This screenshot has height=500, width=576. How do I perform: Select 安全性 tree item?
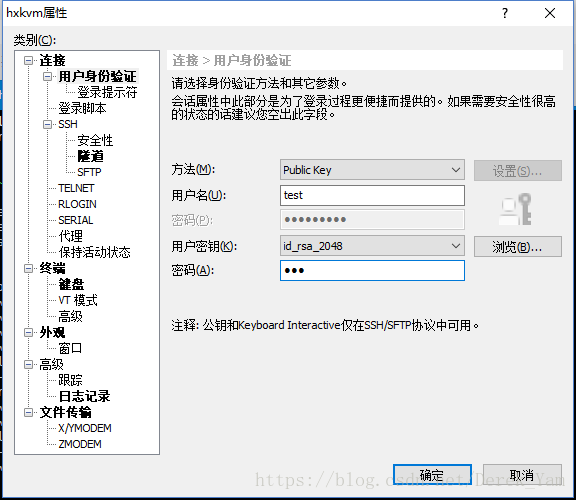click(x=95, y=140)
